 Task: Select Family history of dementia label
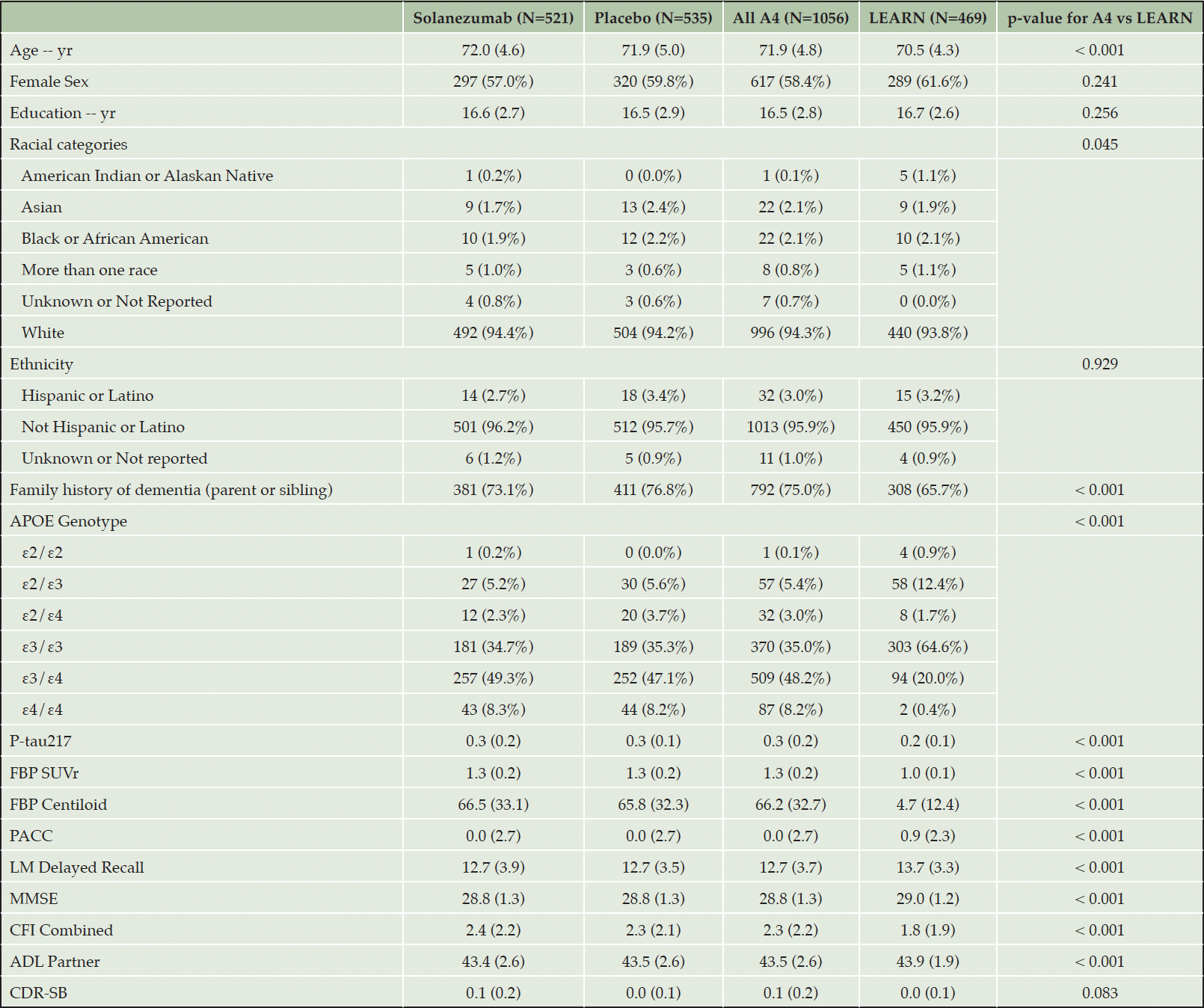tap(171, 490)
